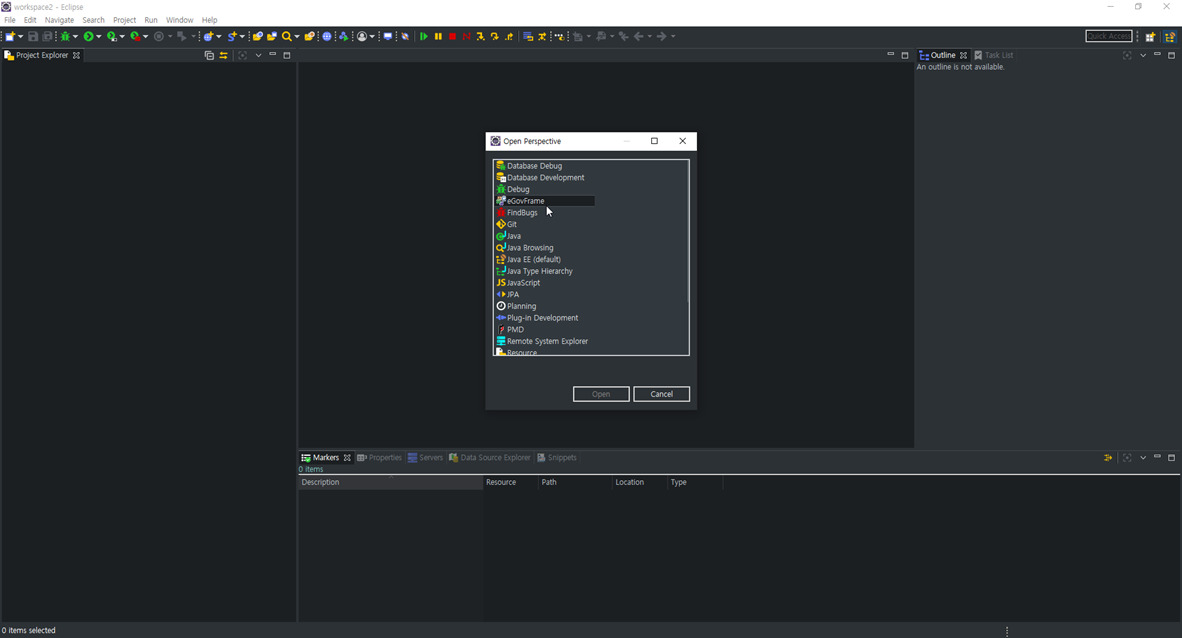Click Cancel in Open Perspective dialog
The image size is (1182, 638).
(661, 394)
